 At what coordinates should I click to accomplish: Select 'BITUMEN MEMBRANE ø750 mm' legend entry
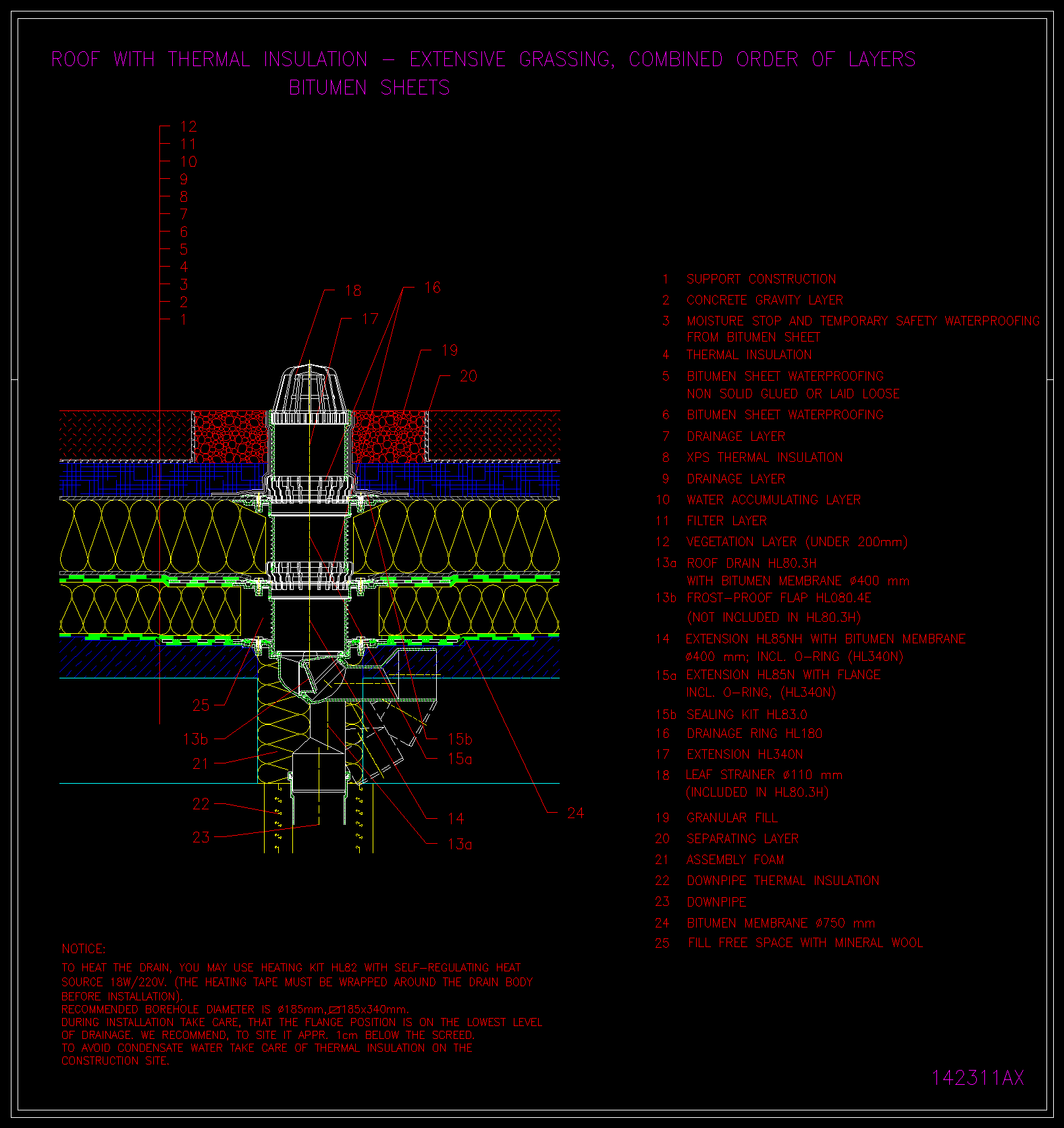pyautogui.click(x=781, y=923)
